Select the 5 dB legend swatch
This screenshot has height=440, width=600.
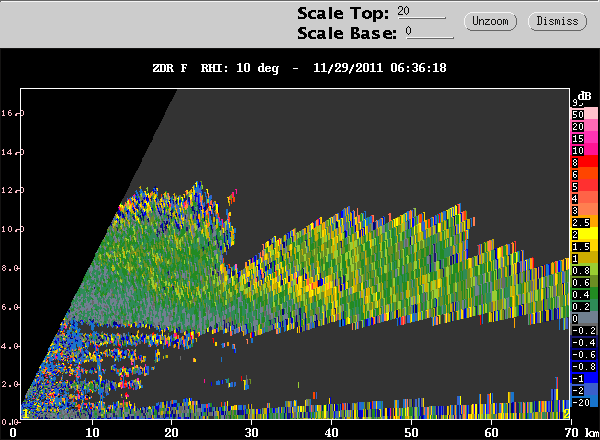(x=584, y=186)
